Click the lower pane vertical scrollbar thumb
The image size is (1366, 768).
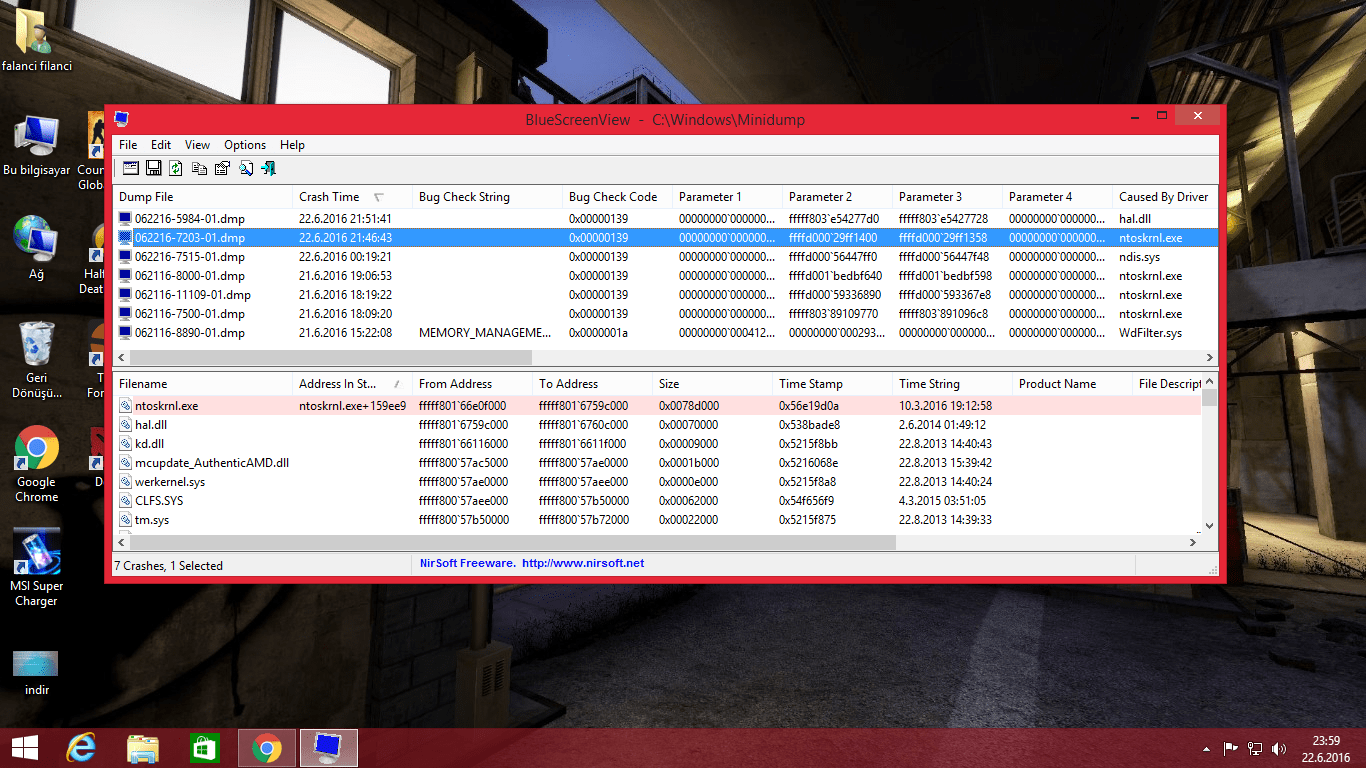tap(1209, 398)
